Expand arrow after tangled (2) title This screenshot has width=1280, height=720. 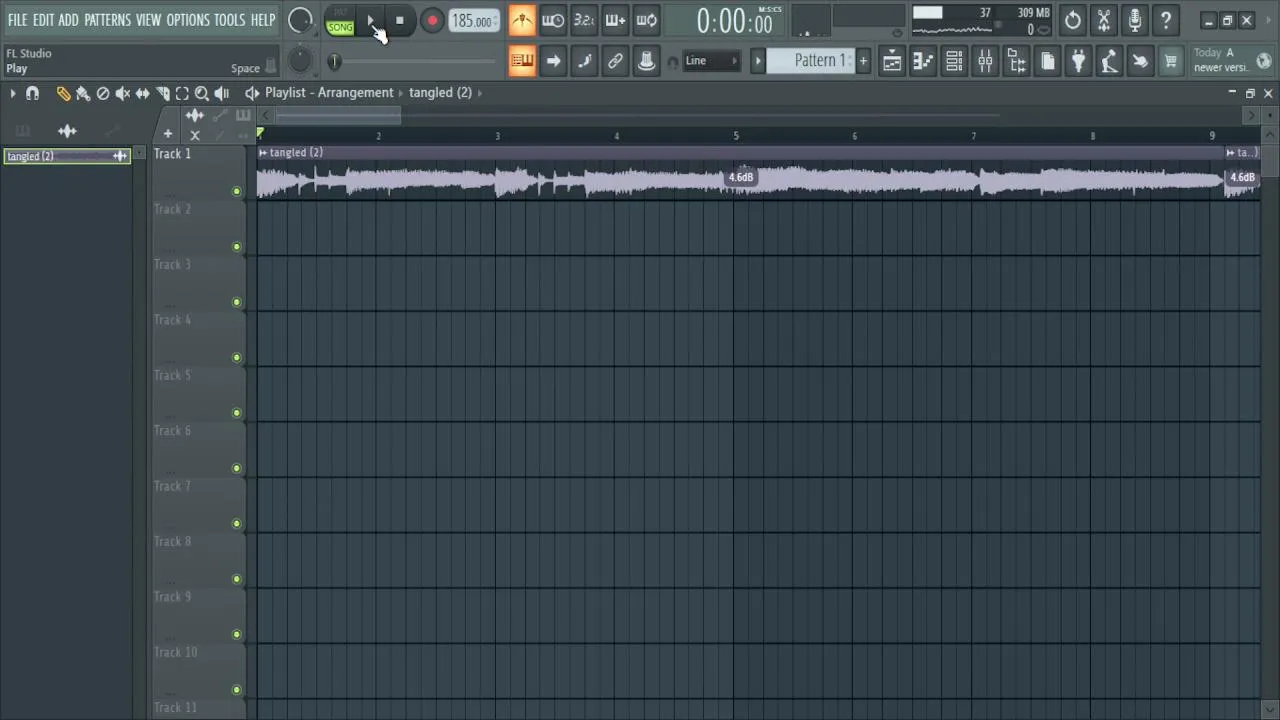(480, 93)
